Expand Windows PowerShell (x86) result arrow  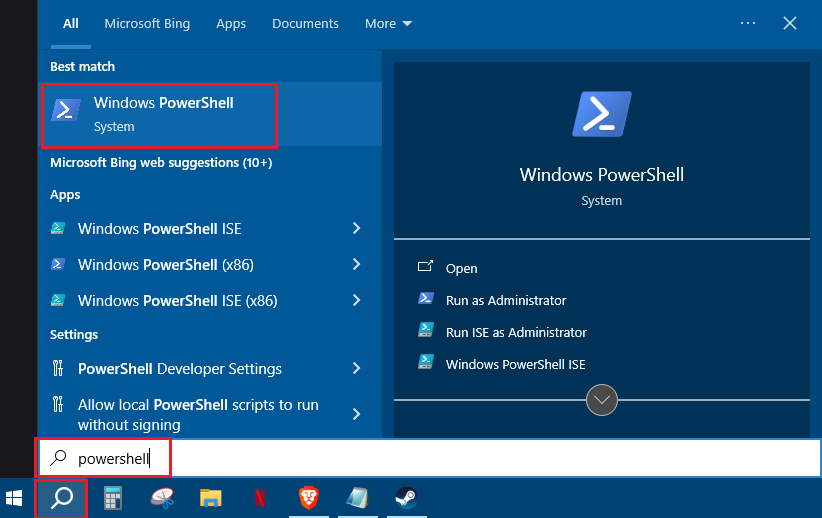[356, 264]
